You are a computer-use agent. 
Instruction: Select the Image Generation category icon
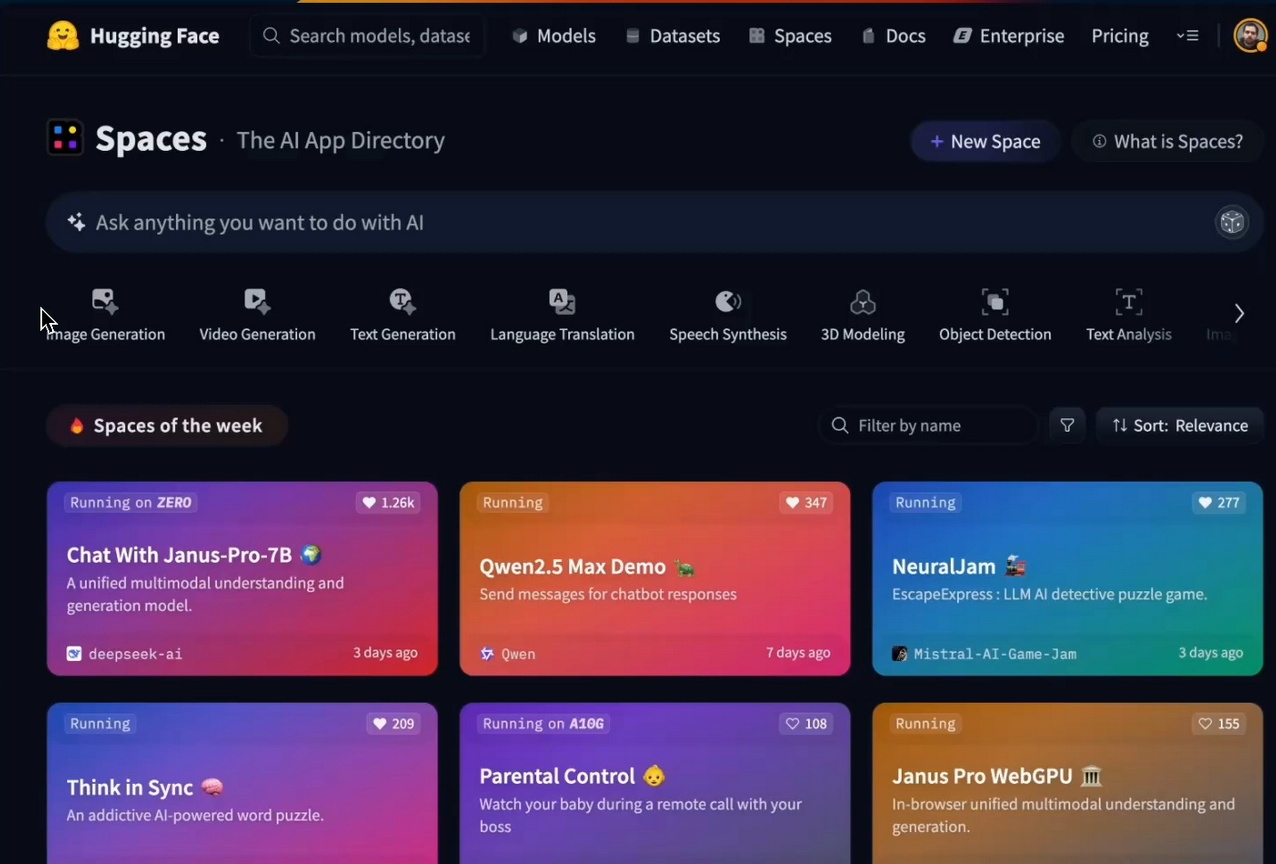[105, 301]
